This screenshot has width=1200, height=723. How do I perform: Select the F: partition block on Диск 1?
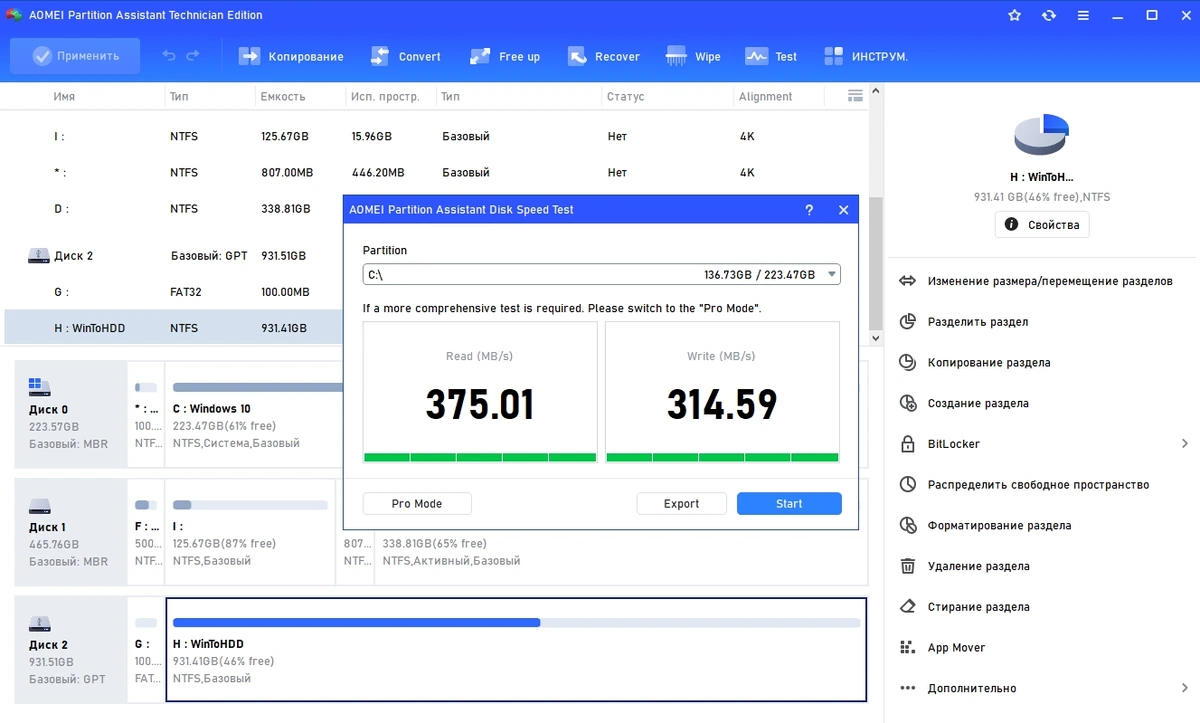tap(146, 532)
